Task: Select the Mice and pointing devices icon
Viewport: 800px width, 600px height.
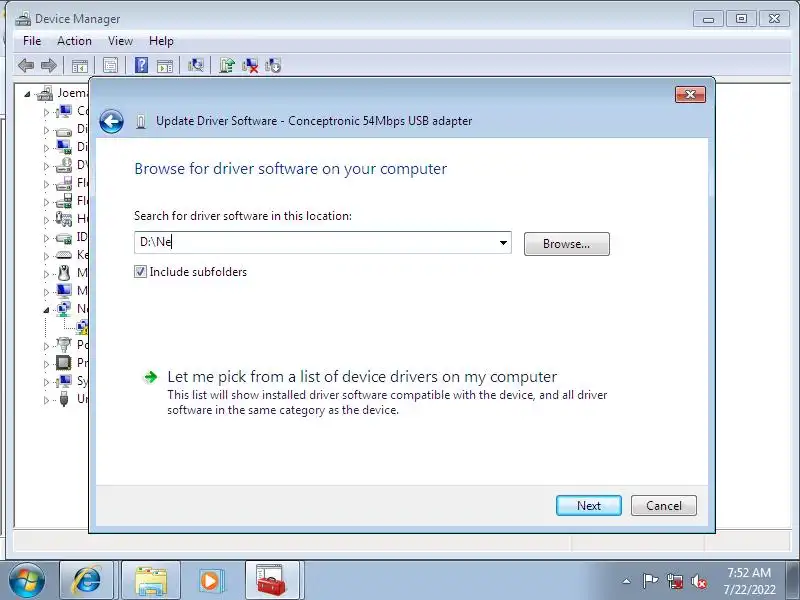Action: coord(64,272)
